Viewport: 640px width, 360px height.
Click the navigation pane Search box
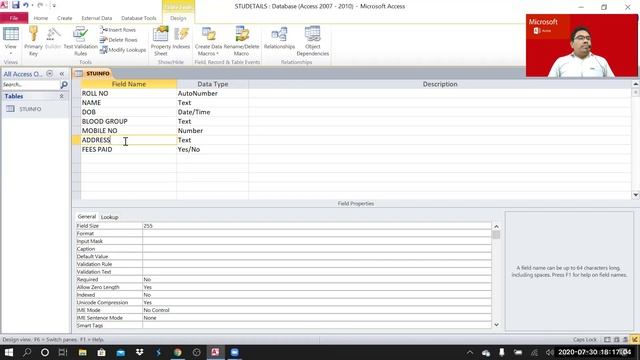tap(31, 84)
